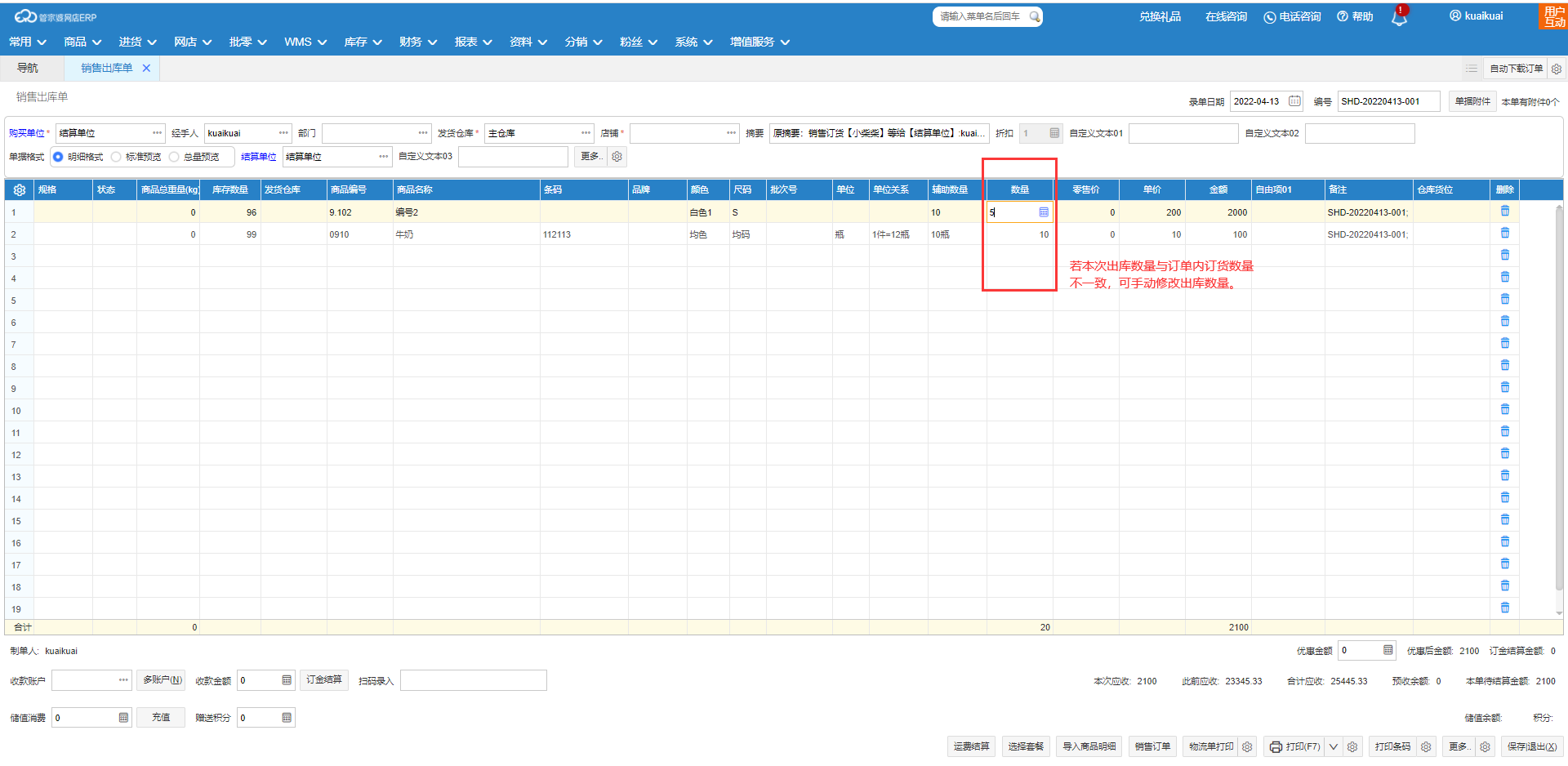Image resolution: width=1568 pixels, height=766 pixels.
Task: Click the 导入商品明细 button
Action: click(x=1089, y=746)
